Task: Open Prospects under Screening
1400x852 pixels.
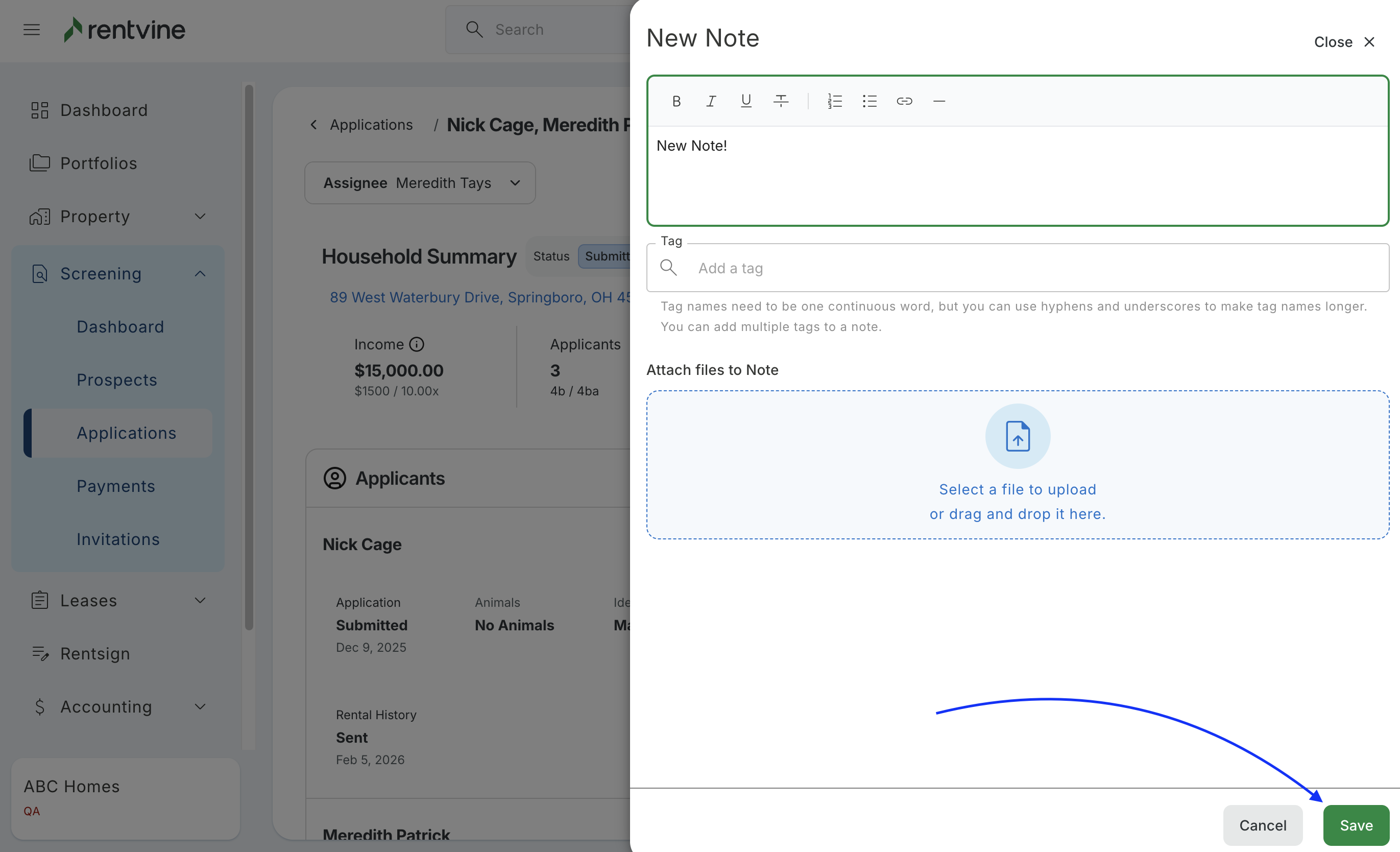Action: pos(116,380)
